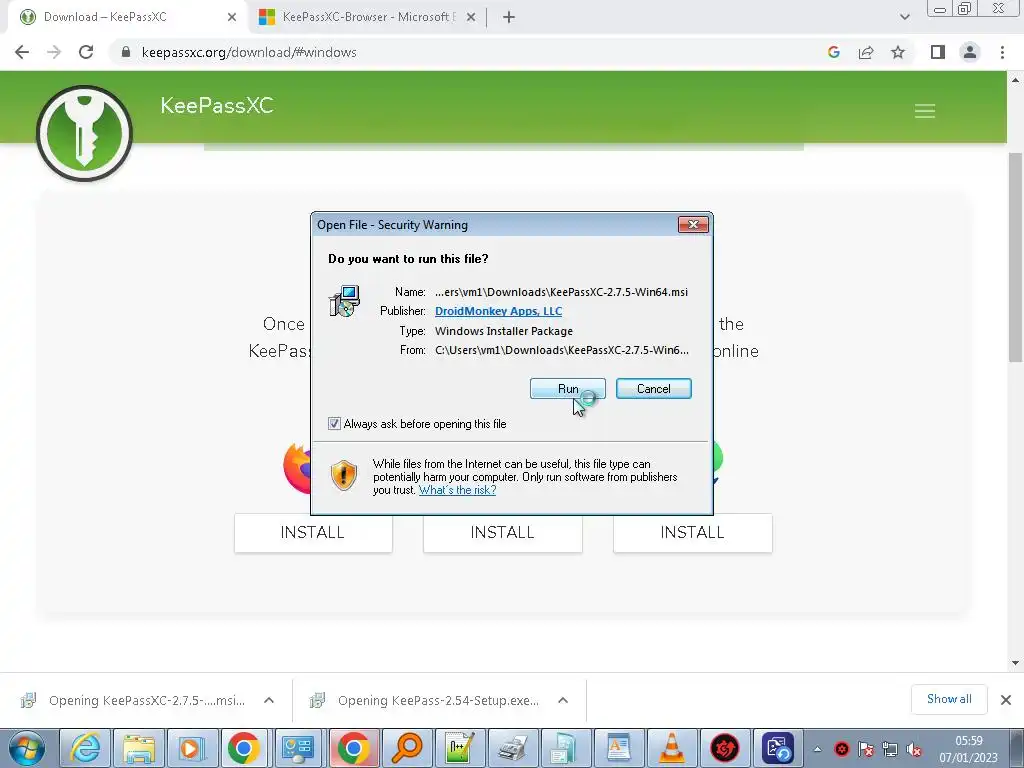Click the network tray icon
The image size is (1024, 768).
click(889, 749)
